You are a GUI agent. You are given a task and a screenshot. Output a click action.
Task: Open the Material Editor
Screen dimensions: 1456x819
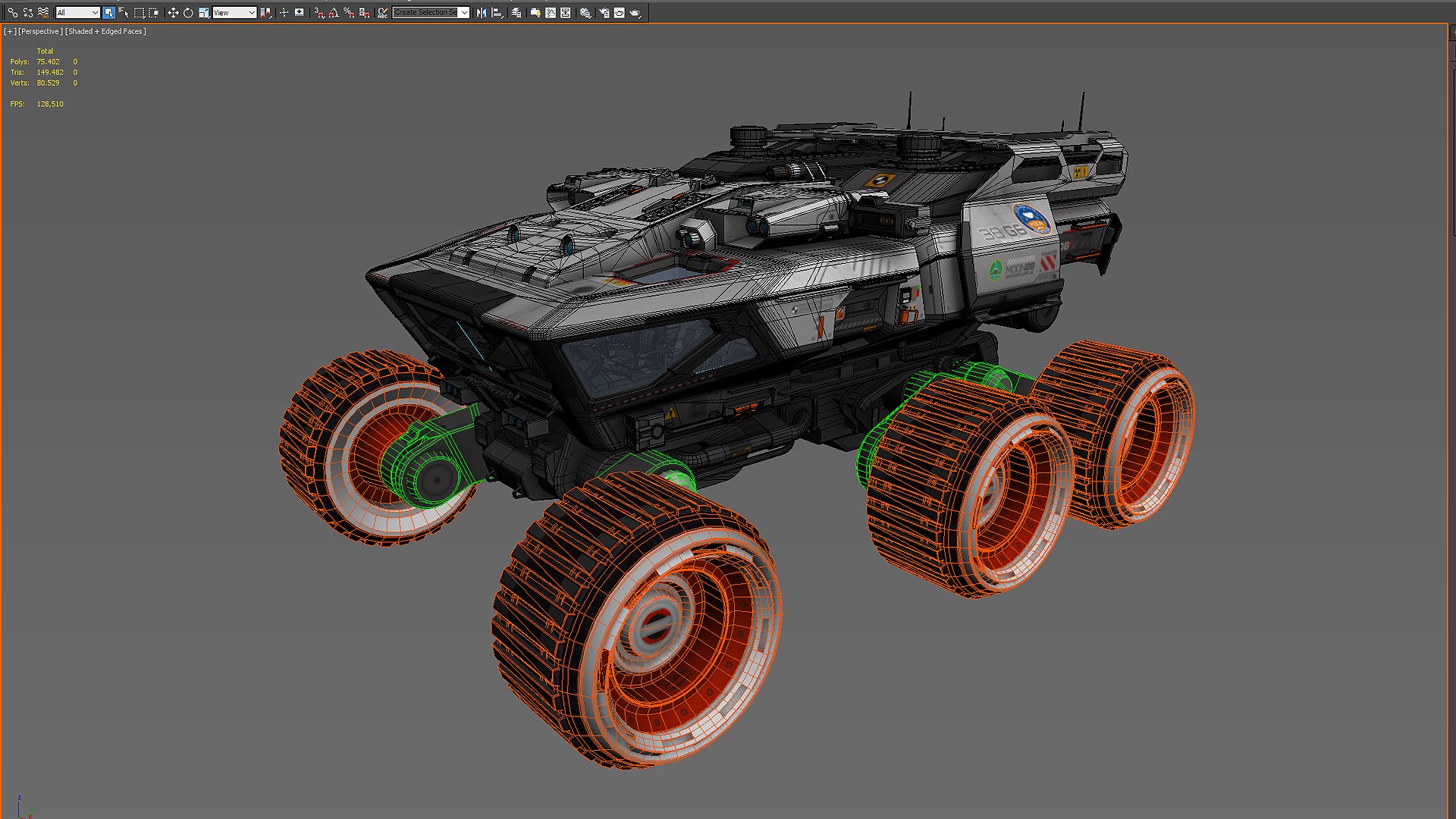pos(585,13)
